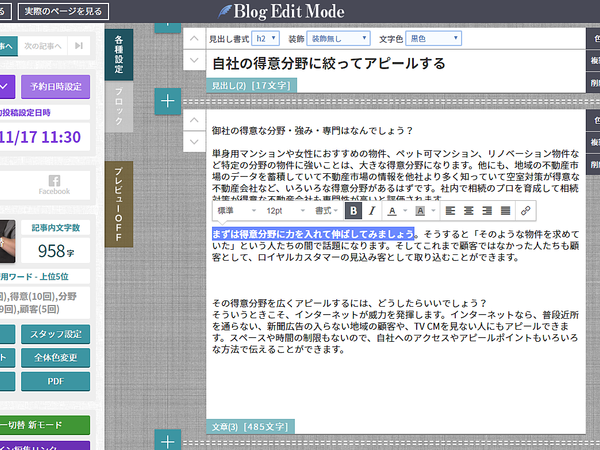Image resolution: width=600 pixels, height=450 pixels.
Task: Switch to ブロック side tab
Action: pyautogui.click(x=119, y=107)
